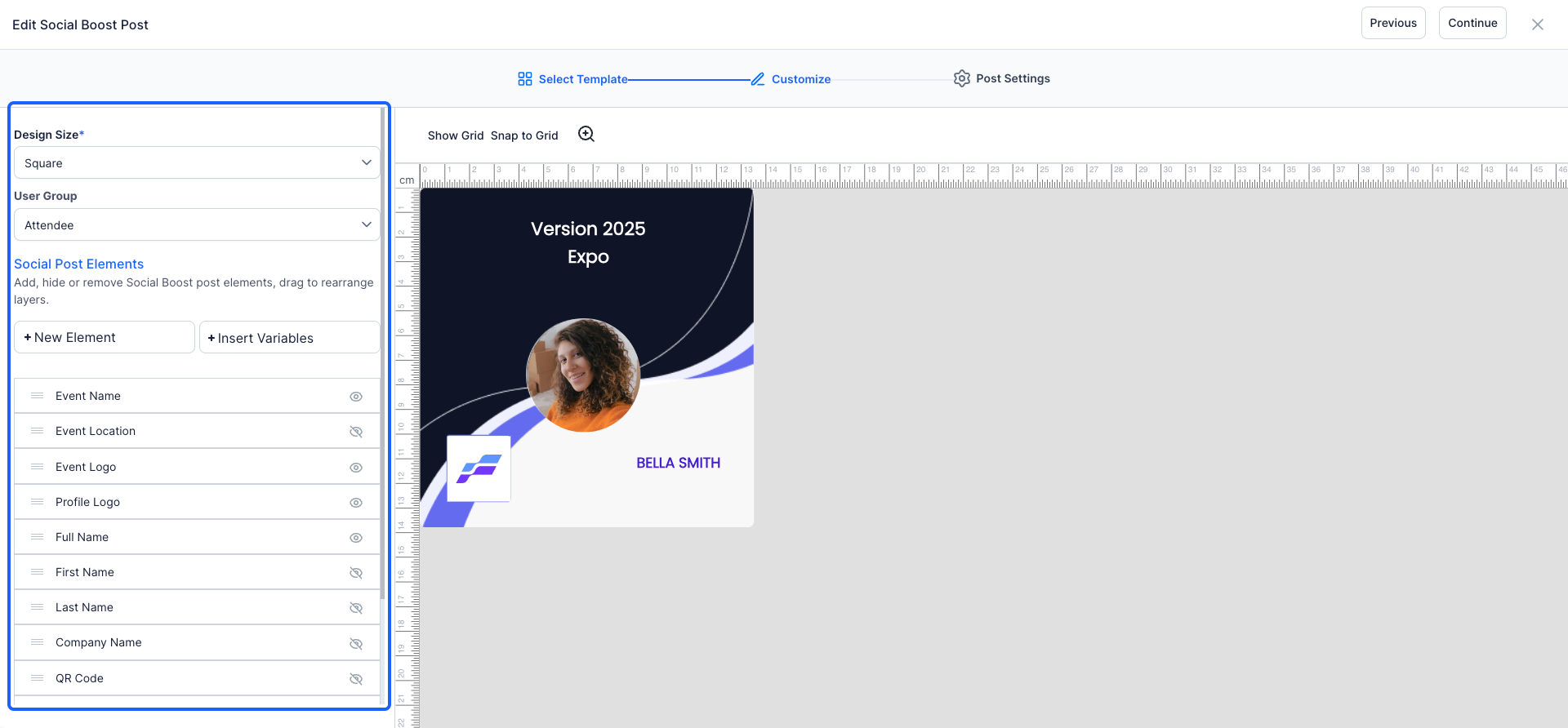Select the event logo image on canvas

[x=479, y=468]
